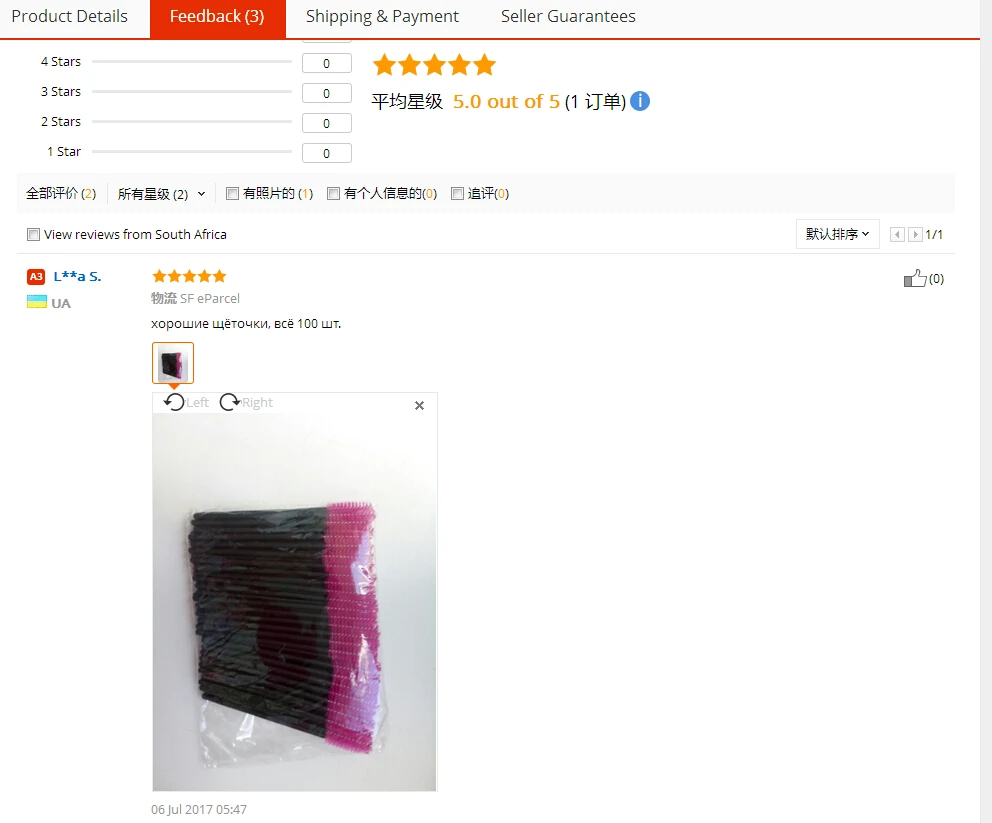This screenshot has height=823, width=992.
Task: Open the Shipping & Payment tab
Action: coord(382,16)
